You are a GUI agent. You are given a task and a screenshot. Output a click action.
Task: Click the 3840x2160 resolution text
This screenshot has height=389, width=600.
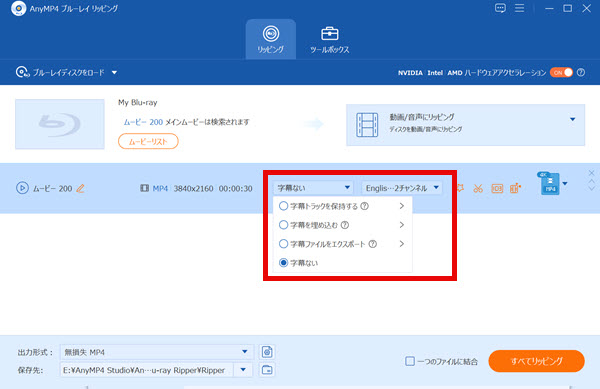193,188
